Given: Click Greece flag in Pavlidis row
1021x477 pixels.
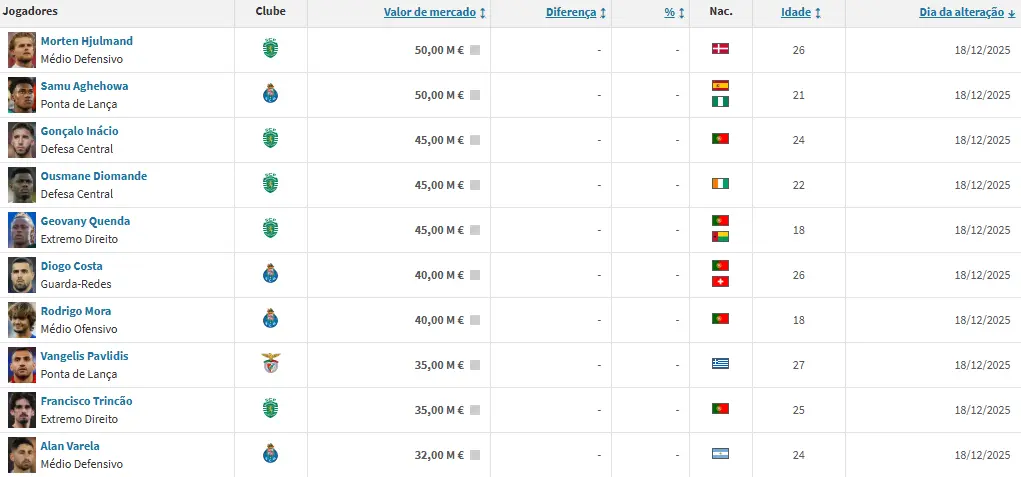Looking at the screenshot, I should [x=720, y=363].
